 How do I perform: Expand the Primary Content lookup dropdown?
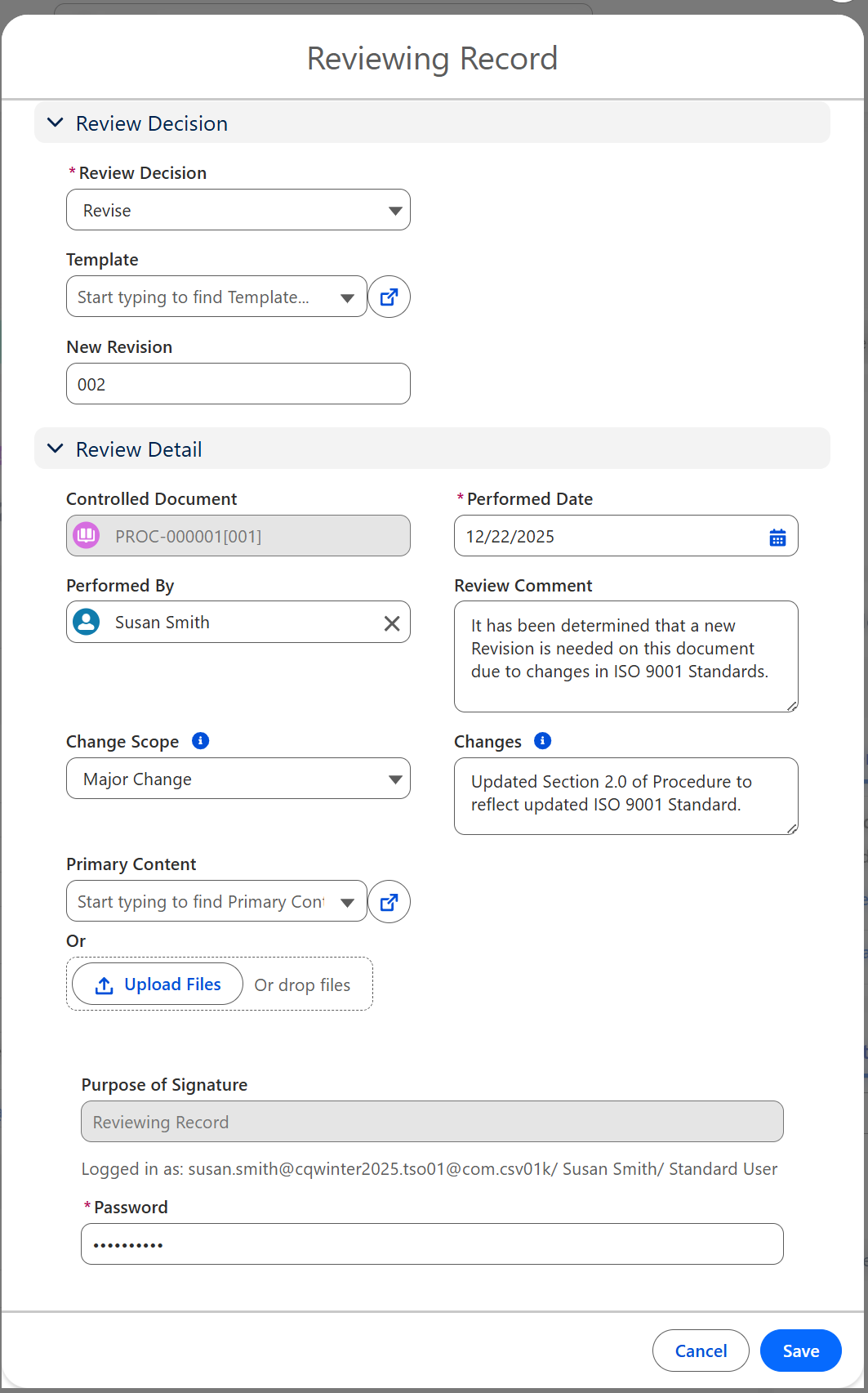(347, 903)
